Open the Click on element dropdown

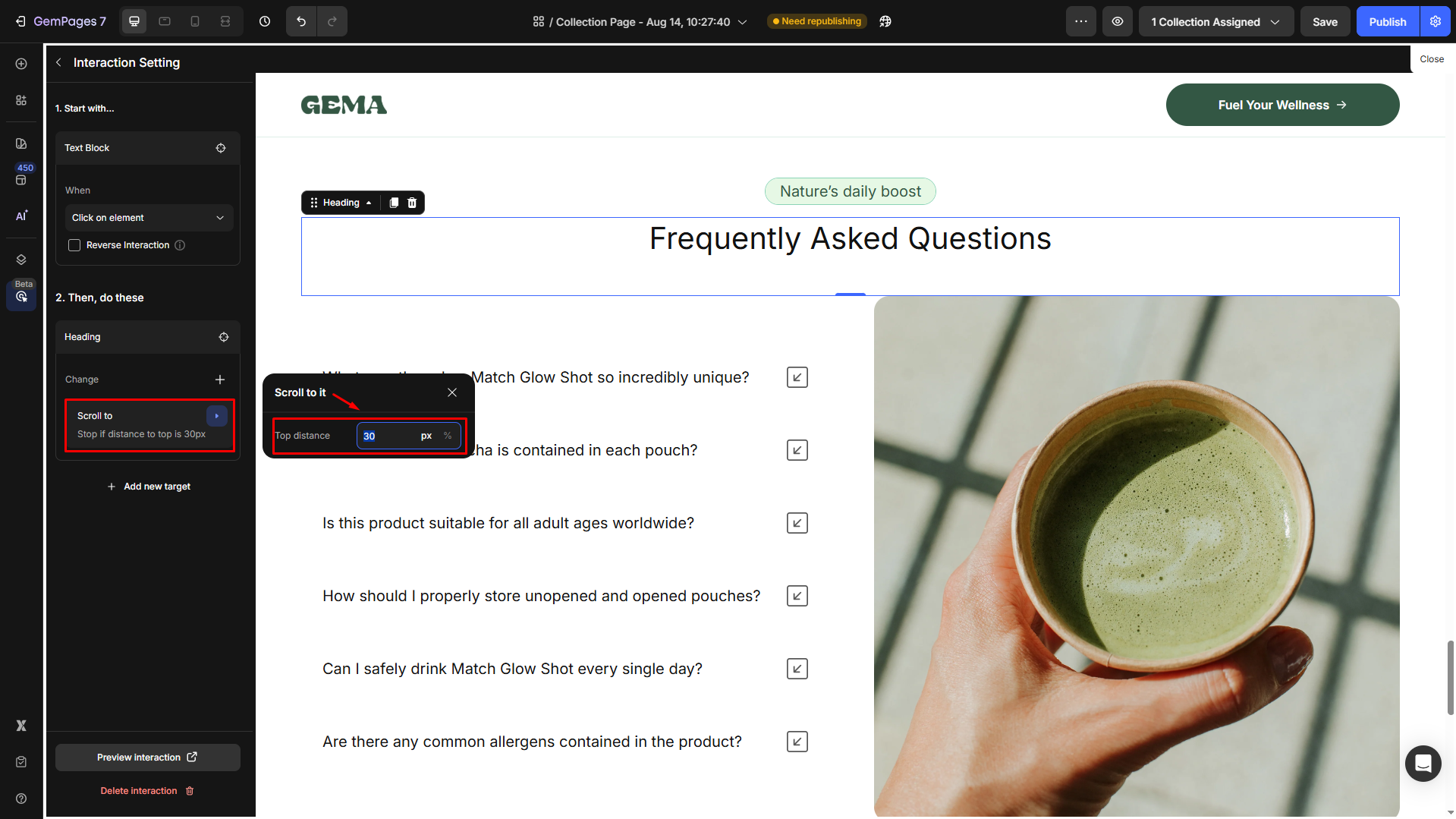(x=148, y=218)
